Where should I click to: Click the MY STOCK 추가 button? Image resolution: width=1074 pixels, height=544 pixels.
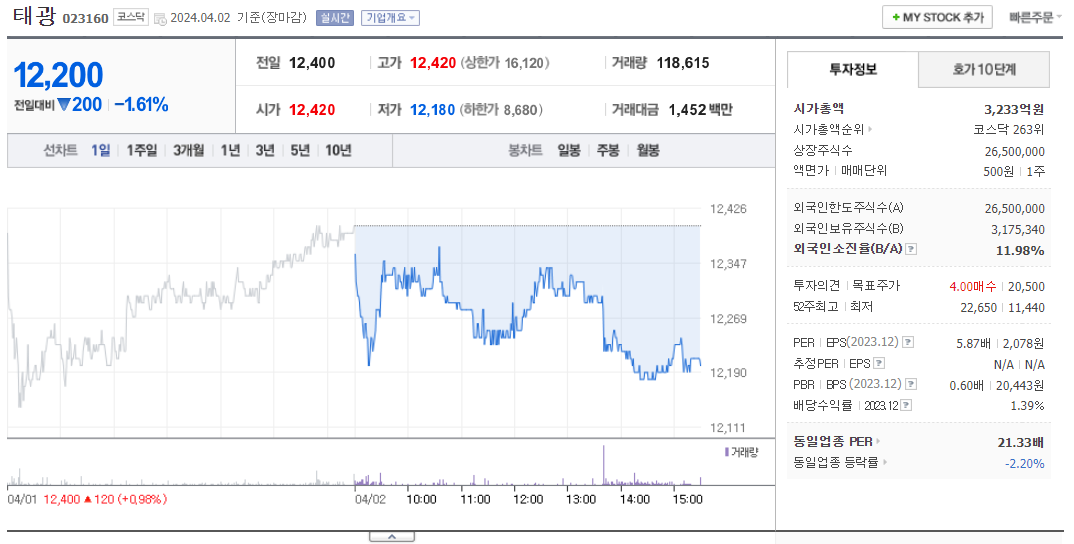(x=938, y=18)
